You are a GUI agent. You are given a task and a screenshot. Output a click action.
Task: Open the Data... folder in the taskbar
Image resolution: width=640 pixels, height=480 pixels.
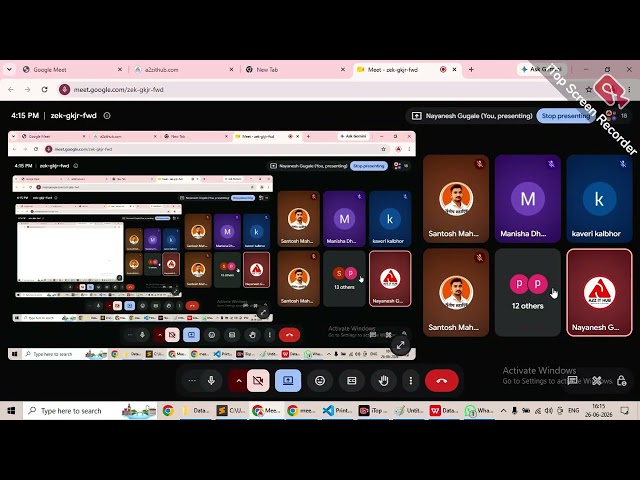tap(196, 411)
